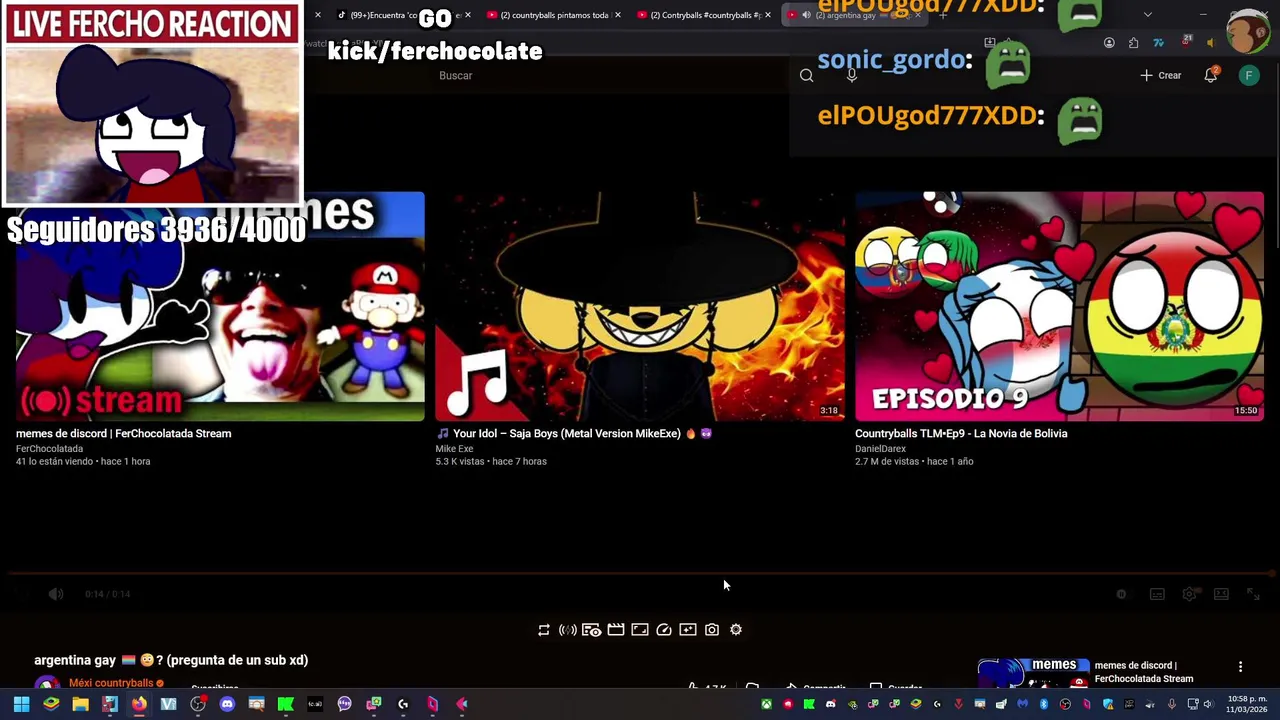Image resolution: width=1280 pixels, height=720 pixels.
Task: Open title memes de discord | FerChocolatada Stream
Action: [123, 433]
